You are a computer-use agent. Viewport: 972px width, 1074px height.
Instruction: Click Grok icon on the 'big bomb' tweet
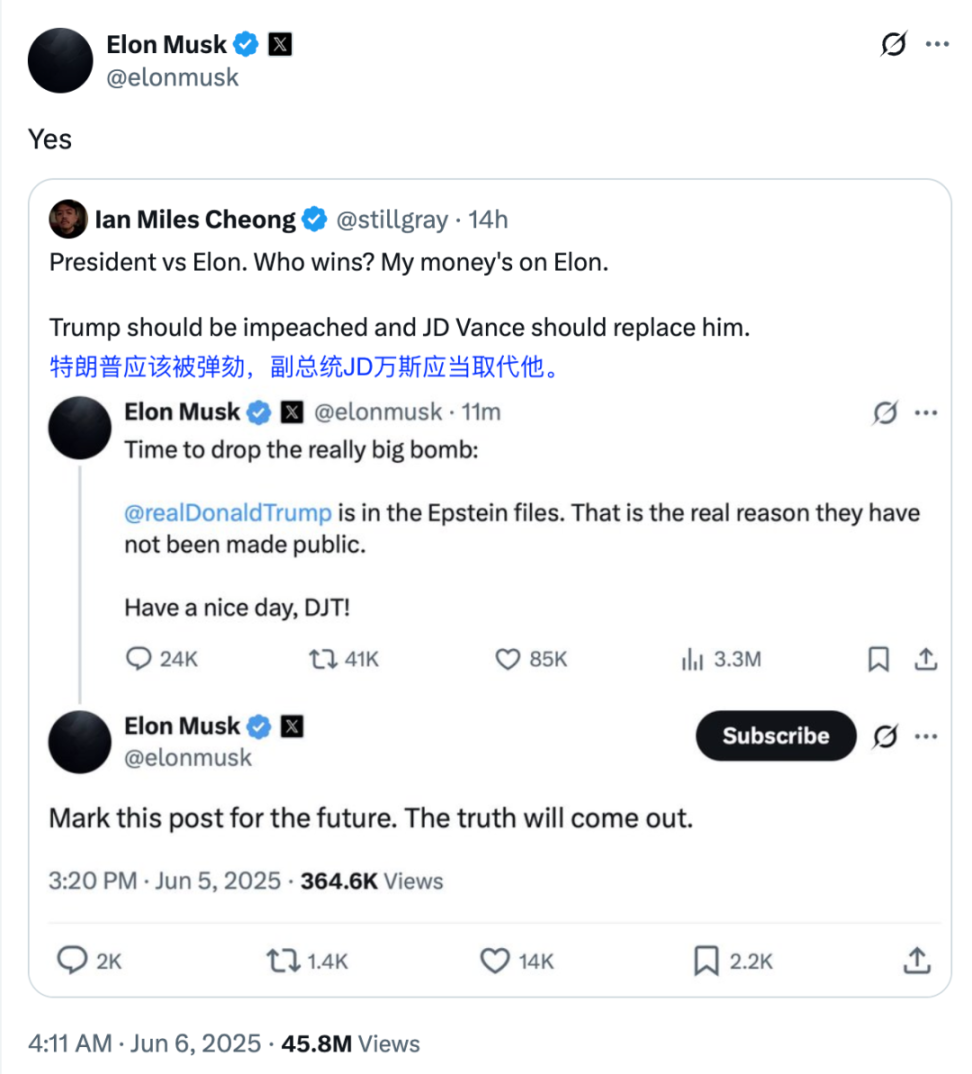coord(885,412)
